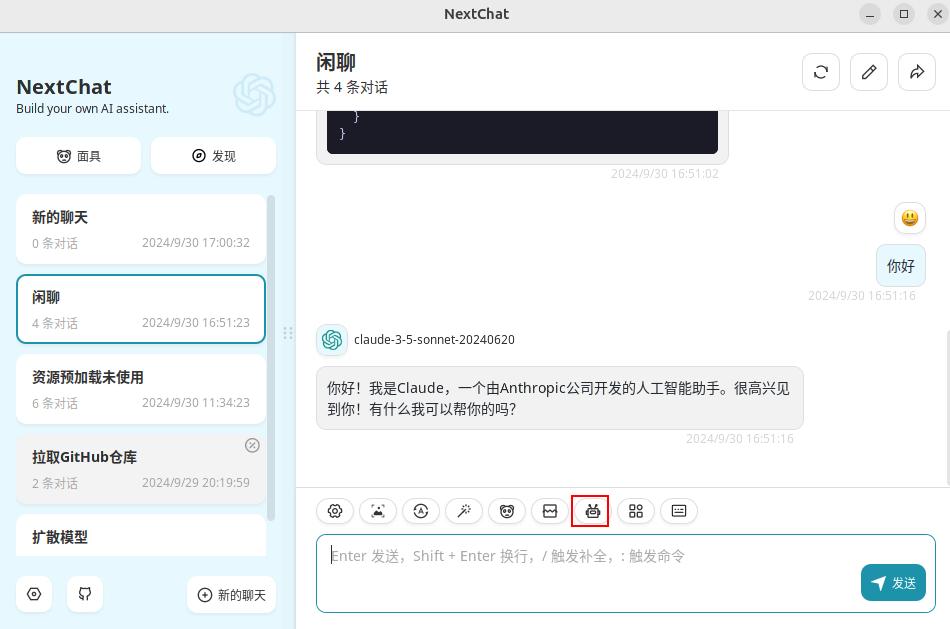950x629 pixels.
Task: Click the NextChat sidebar title
Action: point(64,87)
